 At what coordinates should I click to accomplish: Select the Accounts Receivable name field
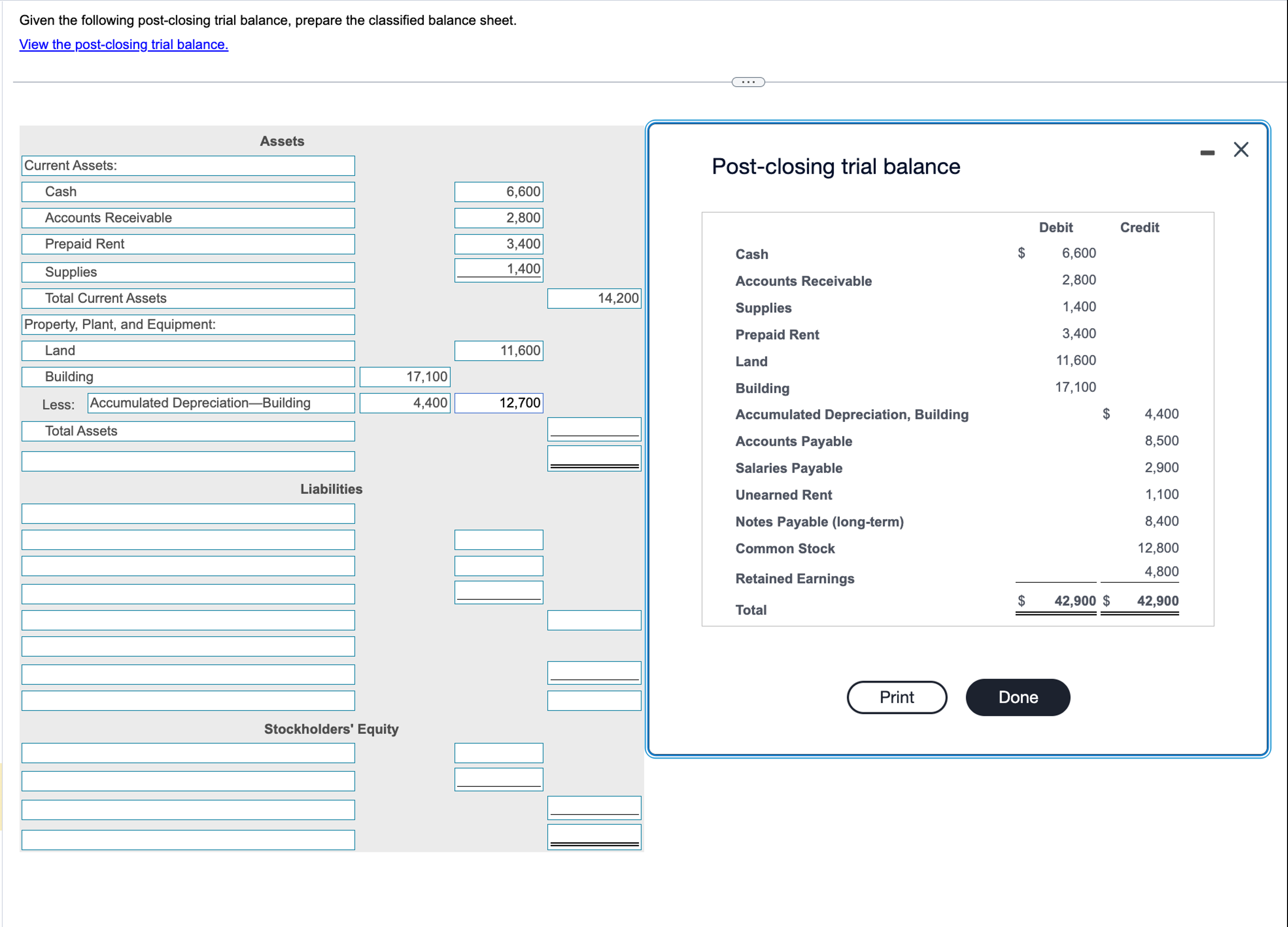189,218
